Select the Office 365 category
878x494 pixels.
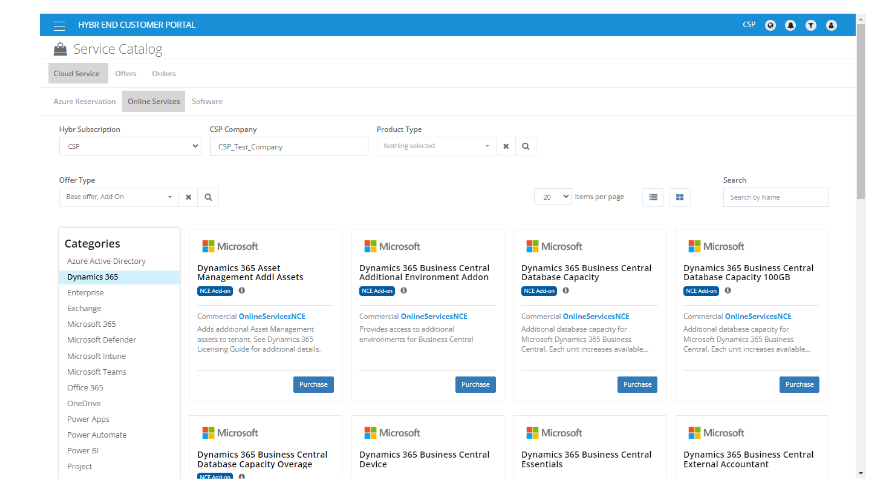click(85, 388)
